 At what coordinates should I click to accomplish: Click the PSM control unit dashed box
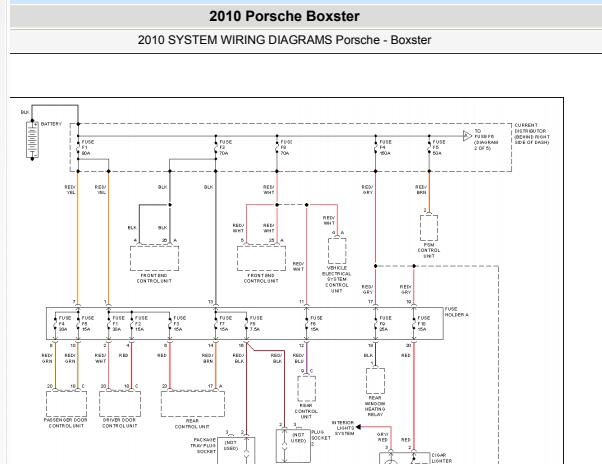[x=429, y=227]
